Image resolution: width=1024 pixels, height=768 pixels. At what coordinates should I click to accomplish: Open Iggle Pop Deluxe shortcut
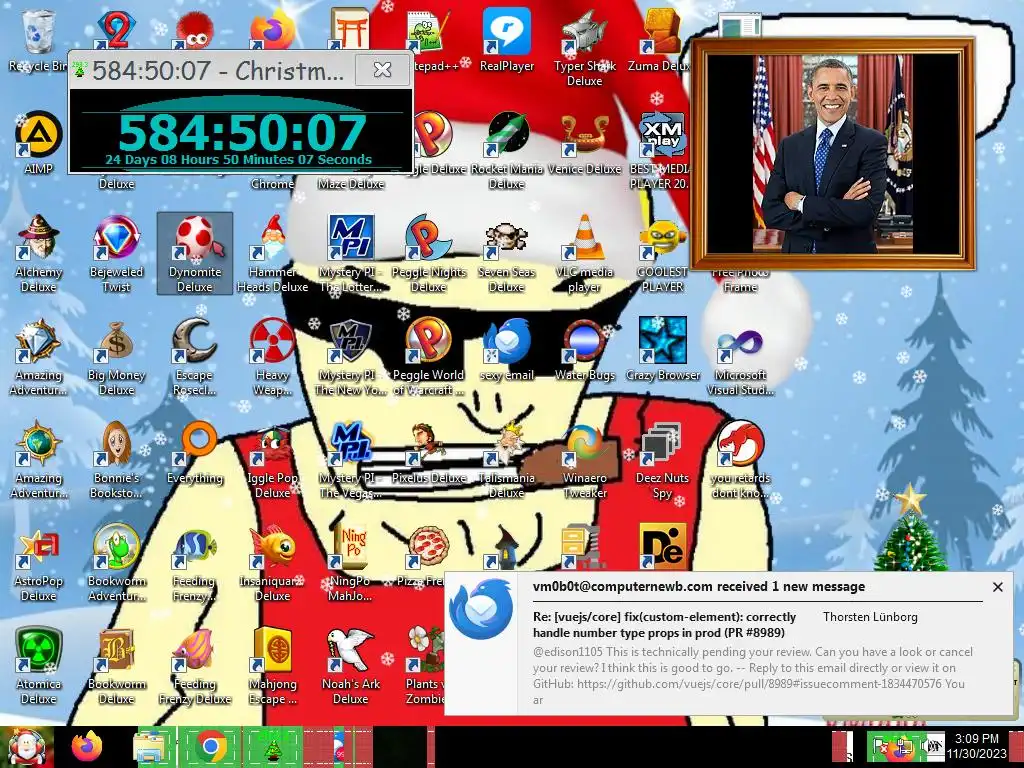[x=272, y=461]
